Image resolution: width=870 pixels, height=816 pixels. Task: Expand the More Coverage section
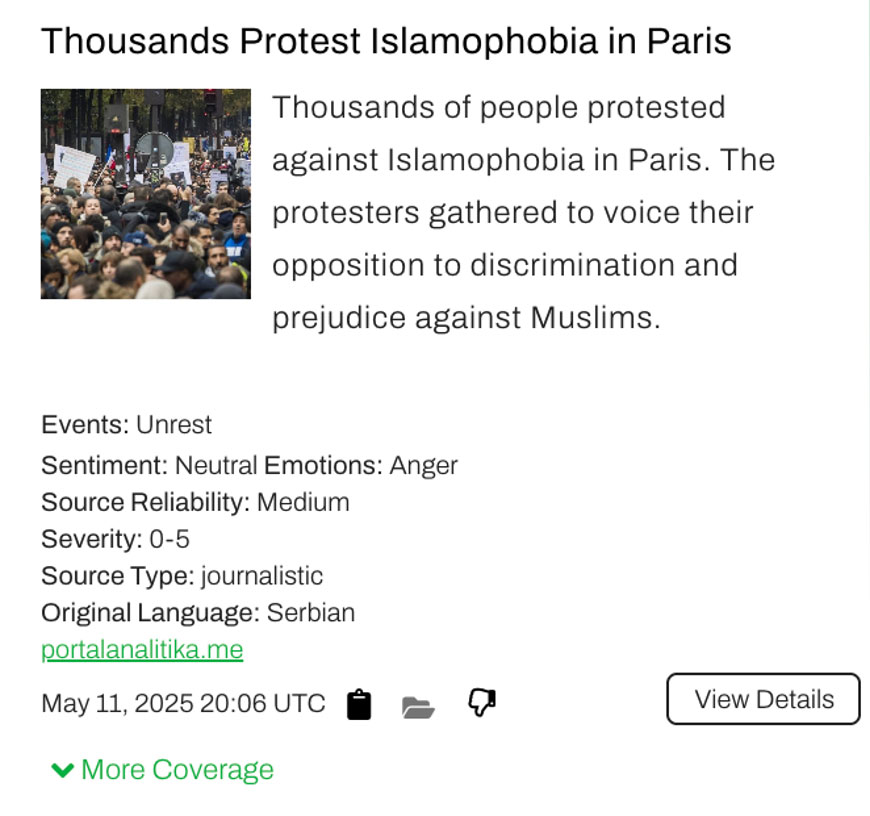[176, 769]
